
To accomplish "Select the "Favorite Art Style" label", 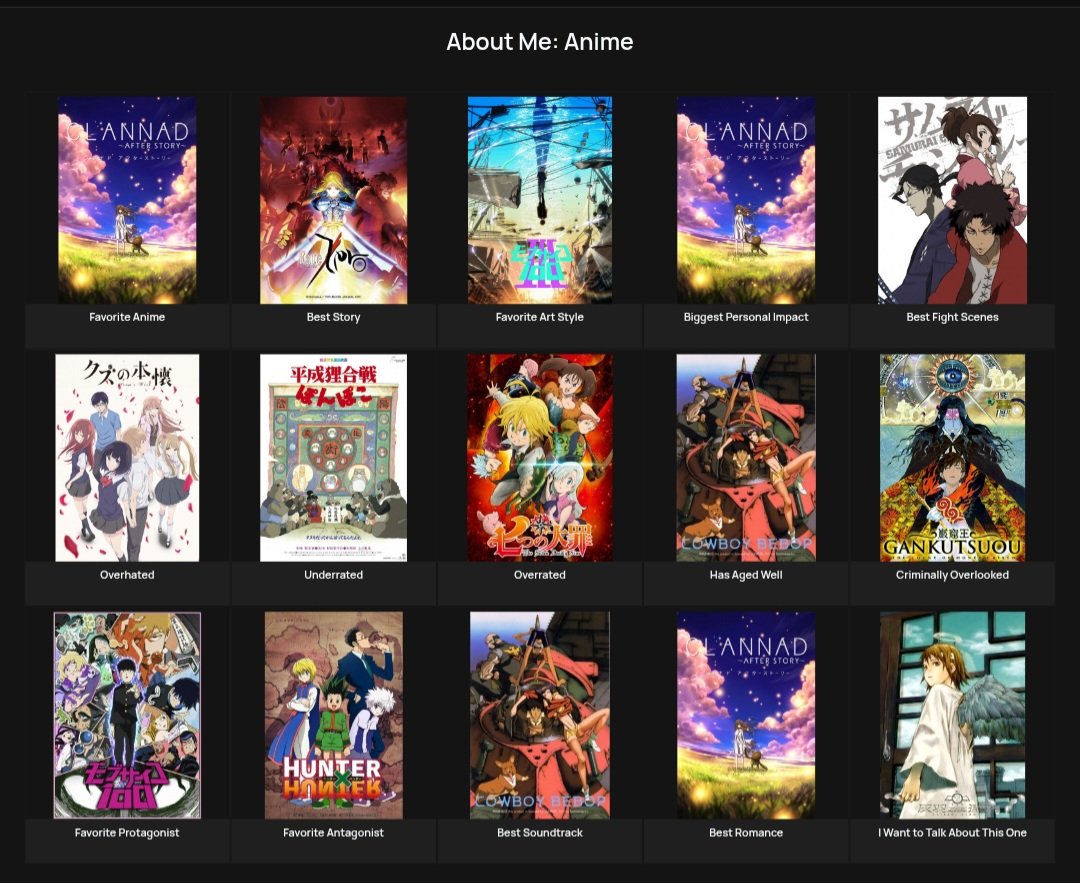I will [x=540, y=317].
